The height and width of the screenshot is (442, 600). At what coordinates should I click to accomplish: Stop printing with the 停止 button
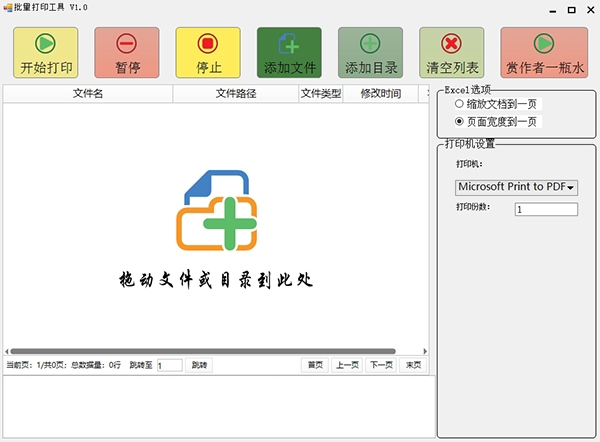[x=208, y=53]
